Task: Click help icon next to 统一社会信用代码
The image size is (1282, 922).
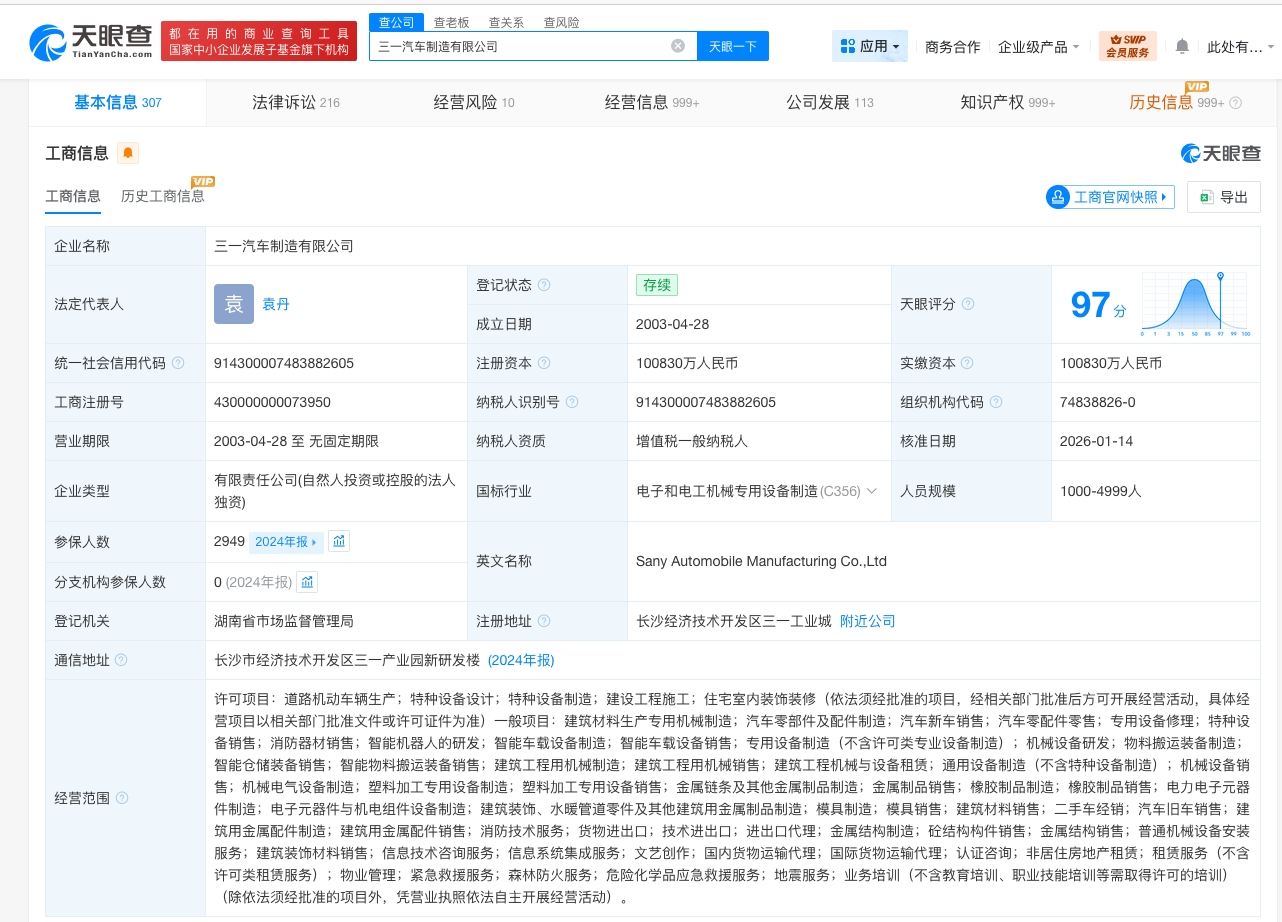Action: point(178,363)
